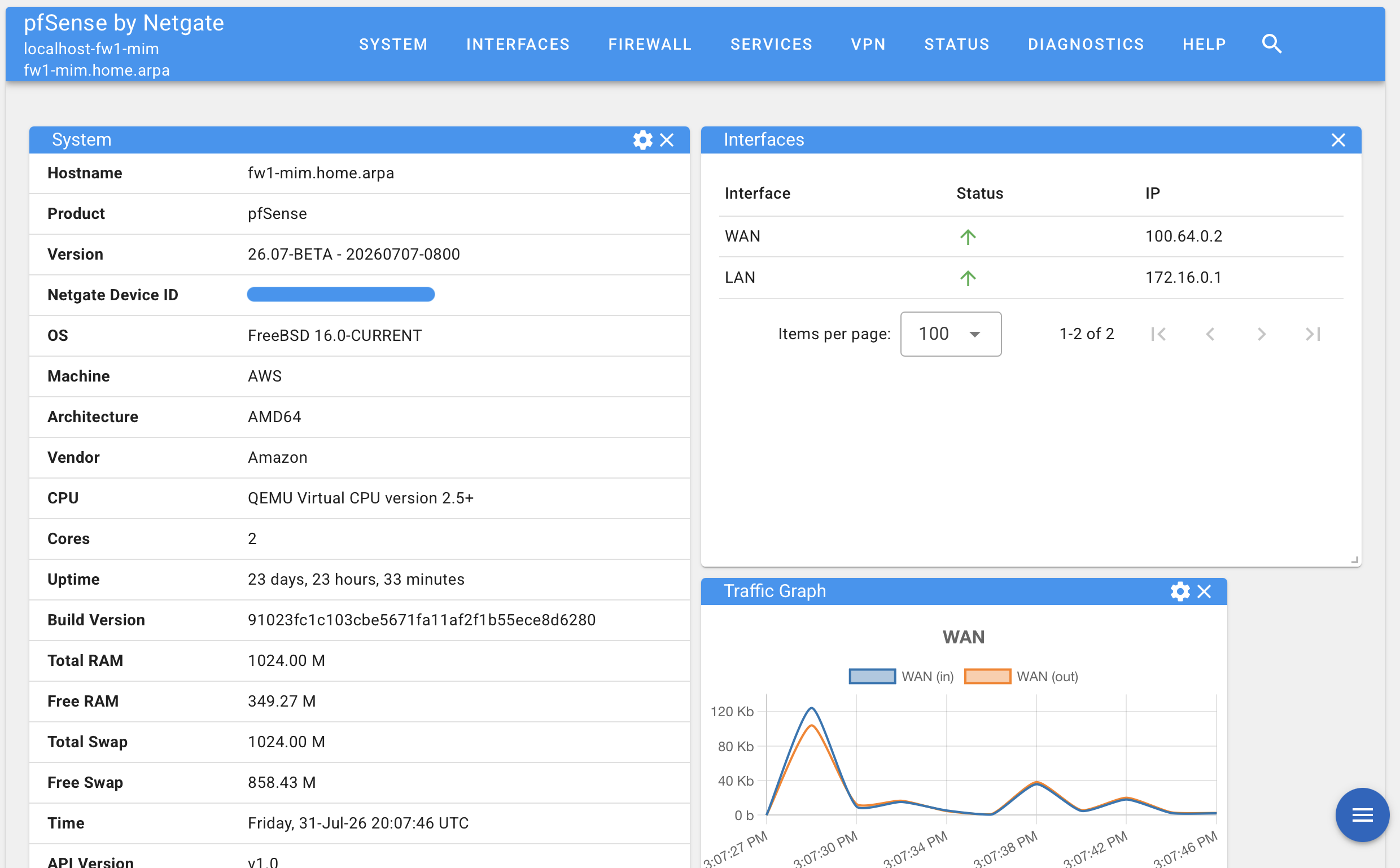The height and width of the screenshot is (868, 1400).
Task: Click the Vendor value Amazon
Action: click(277, 458)
